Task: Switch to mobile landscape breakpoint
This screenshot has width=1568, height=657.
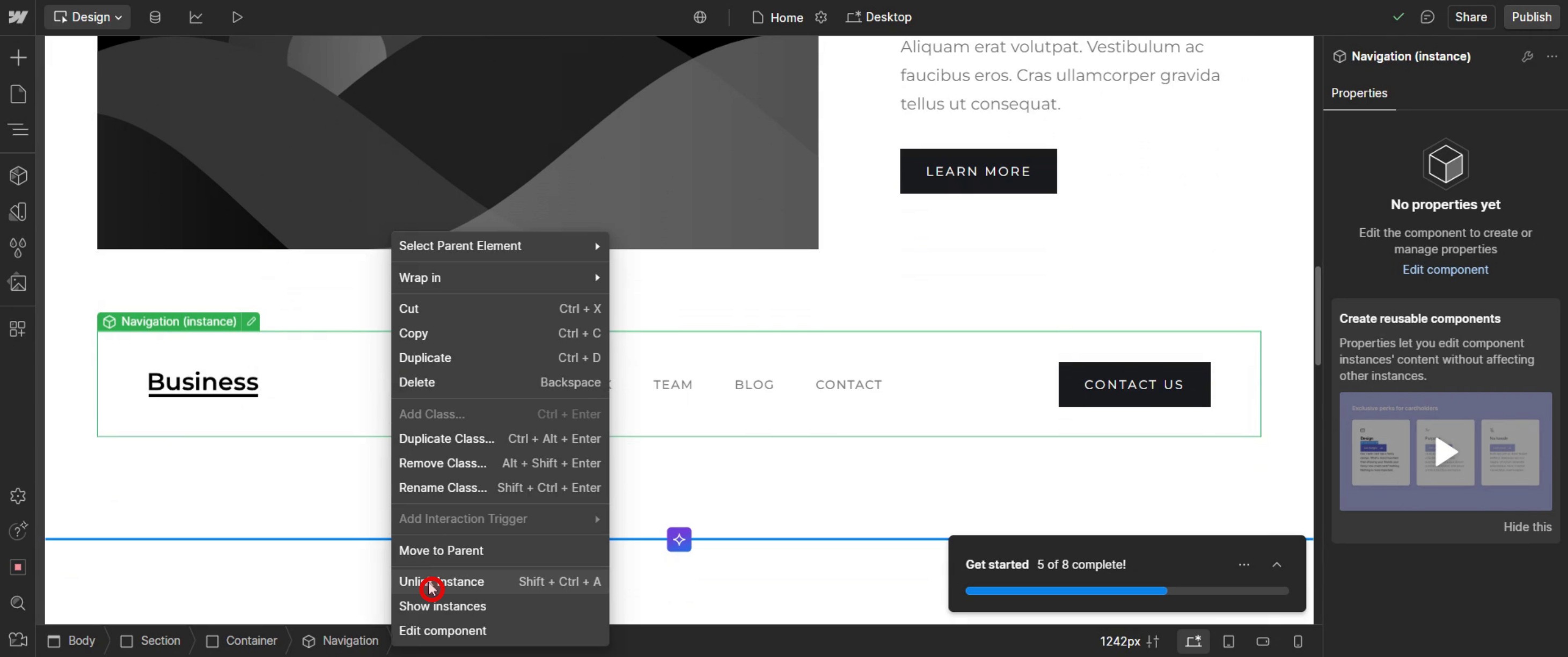Action: click(x=1263, y=641)
